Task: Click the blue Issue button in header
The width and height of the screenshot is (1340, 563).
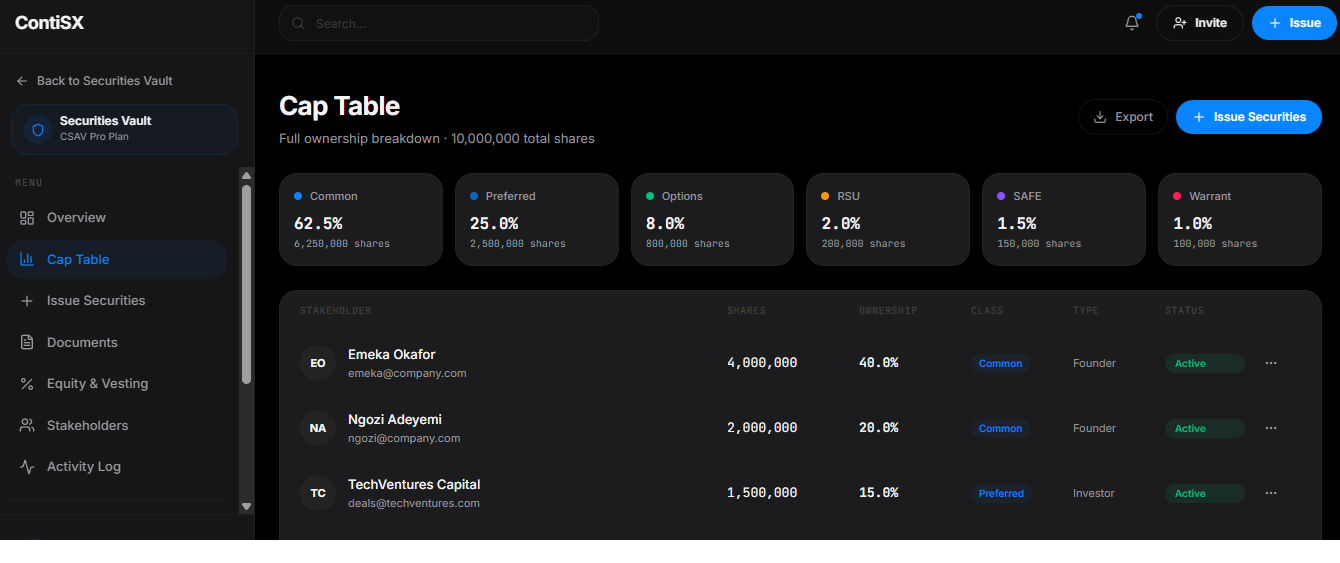Action: click(1294, 23)
